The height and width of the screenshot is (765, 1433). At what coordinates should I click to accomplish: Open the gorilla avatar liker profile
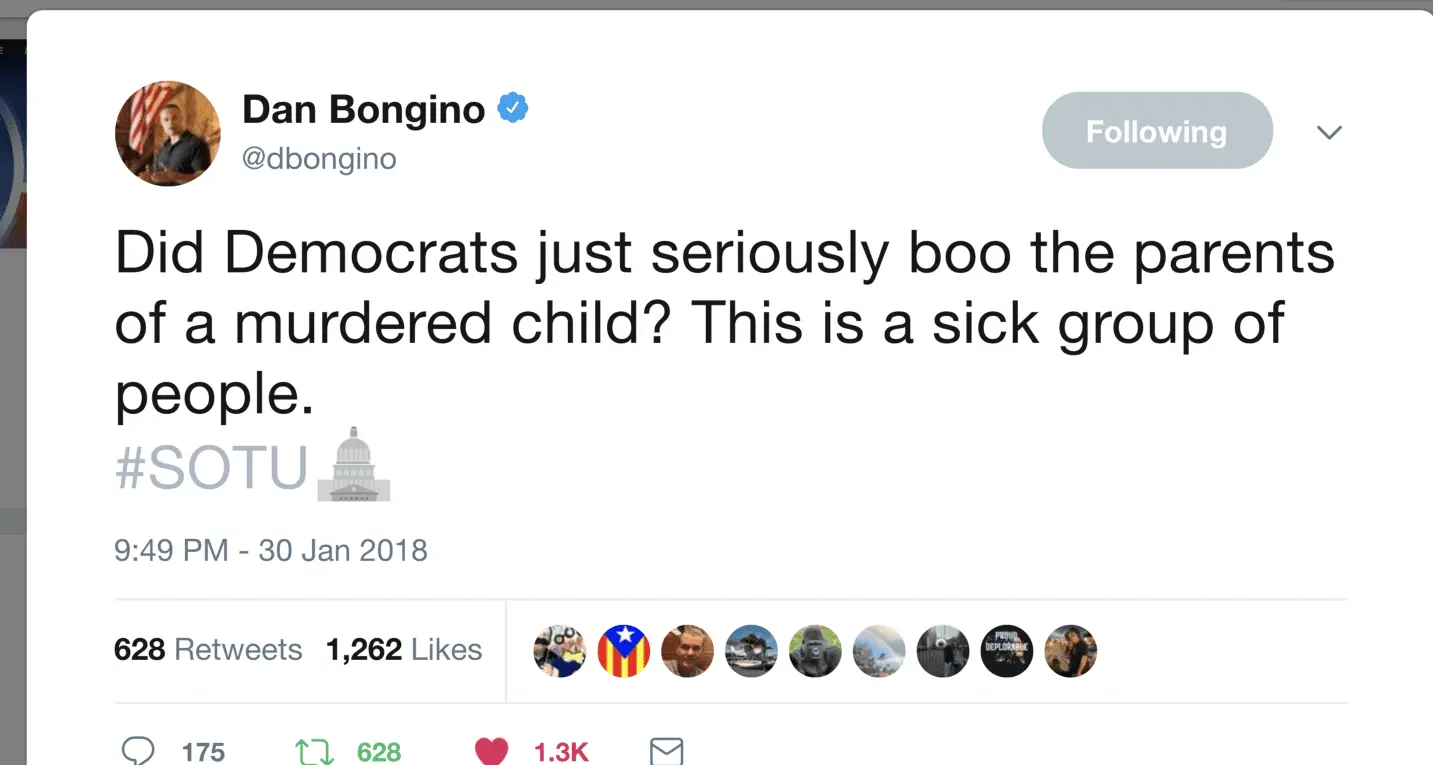click(x=815, y=651)
